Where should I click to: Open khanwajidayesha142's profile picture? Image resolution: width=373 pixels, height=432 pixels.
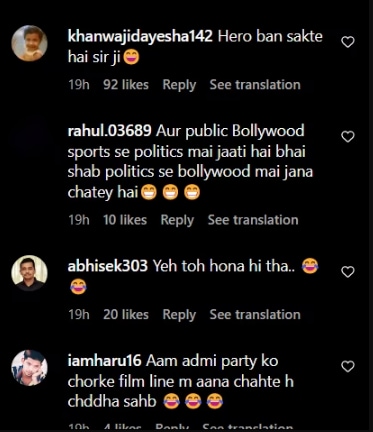[29, 43]
